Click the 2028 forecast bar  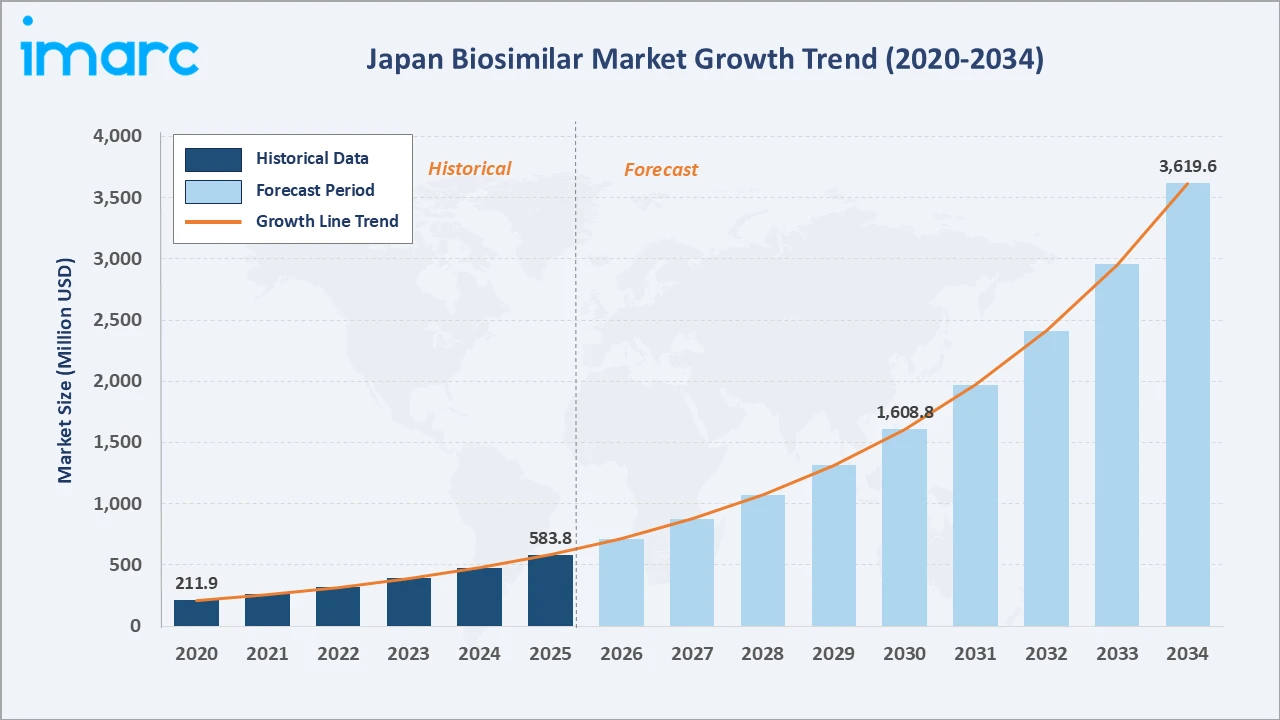pyautogui.click(x=763, y=560)
